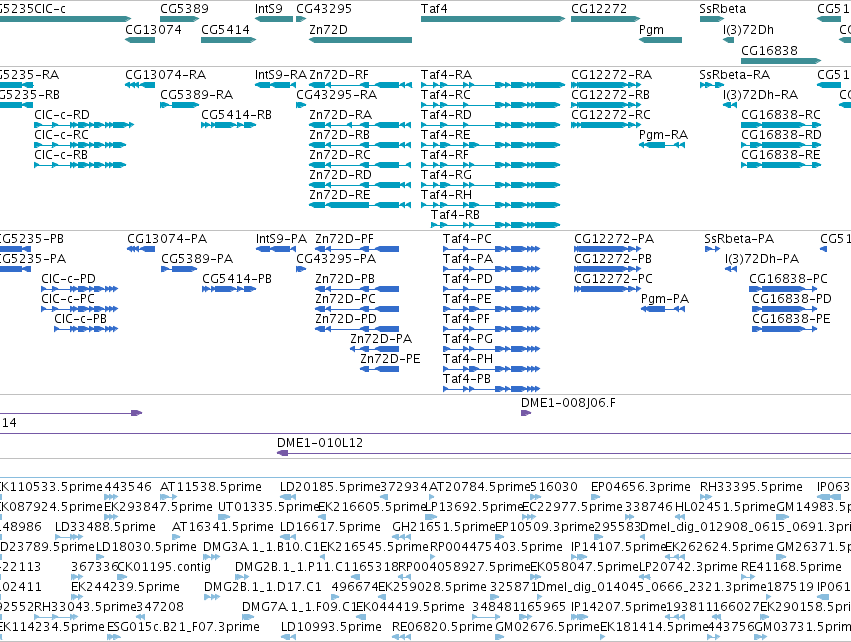
Task: Open transcript CG5389-RA
Action: [x=180, y=105]
